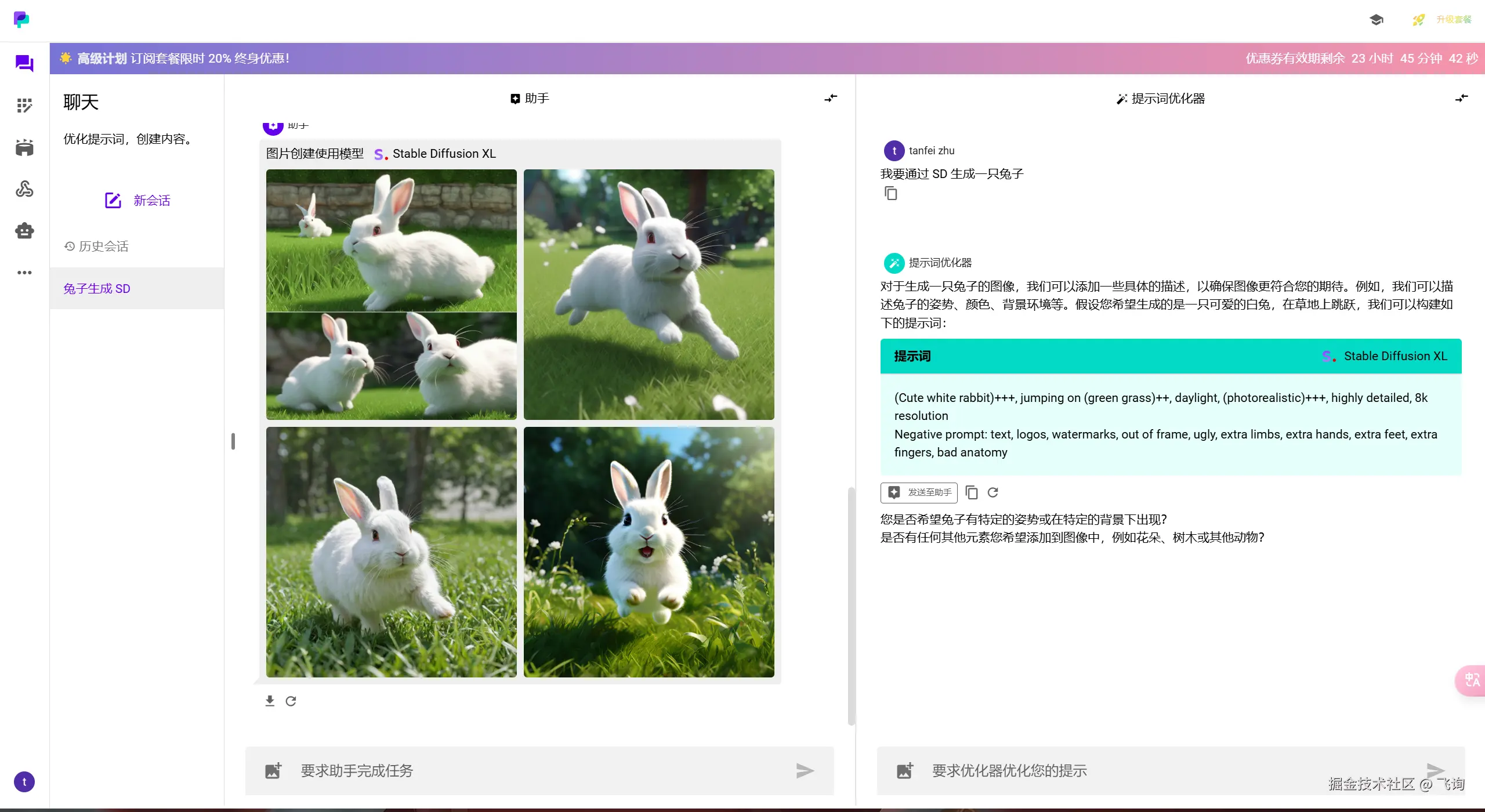The height and width of the screenshot is (812, 1485).
Task: Click the 发送至助手 button
Action: tap(919, 492)
